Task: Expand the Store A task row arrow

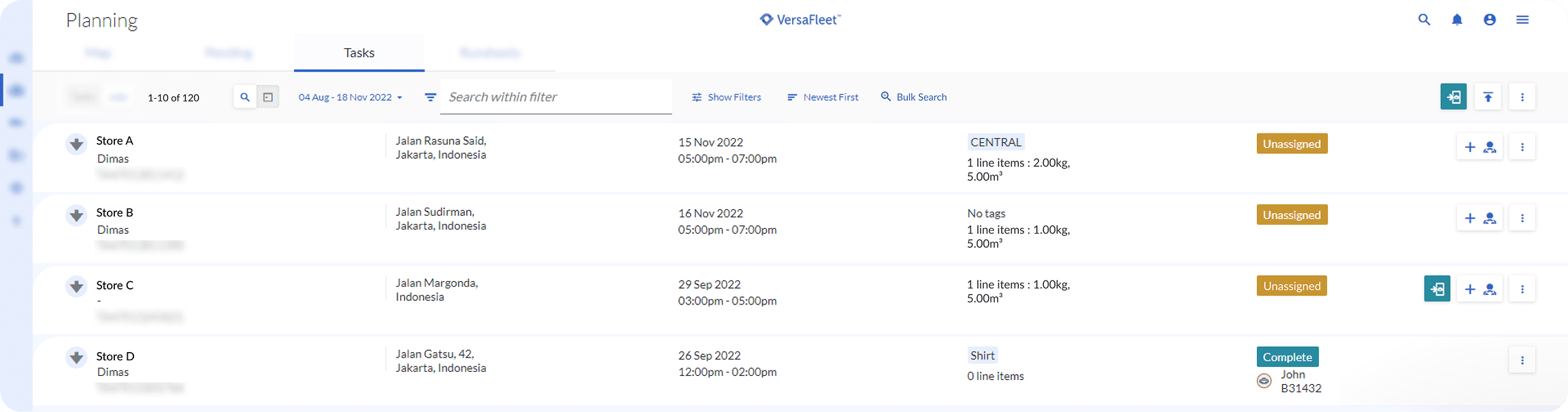Action: click(76, 144)
